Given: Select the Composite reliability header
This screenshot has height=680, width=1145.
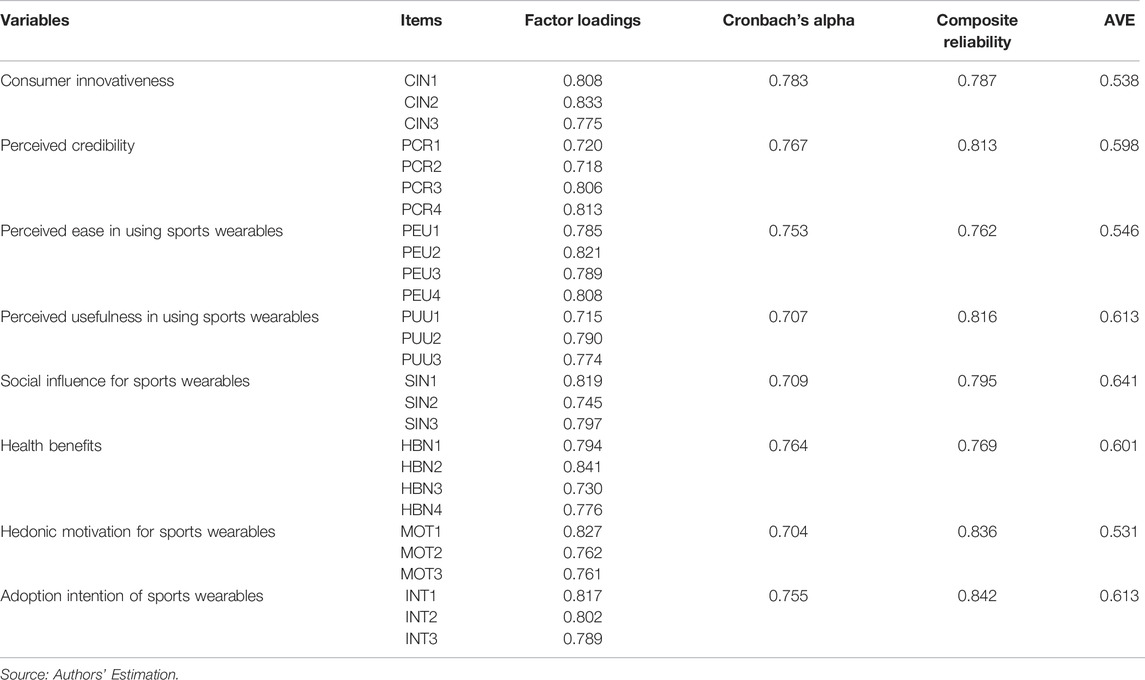Looking at the screenshot, I should pos(976,31).
